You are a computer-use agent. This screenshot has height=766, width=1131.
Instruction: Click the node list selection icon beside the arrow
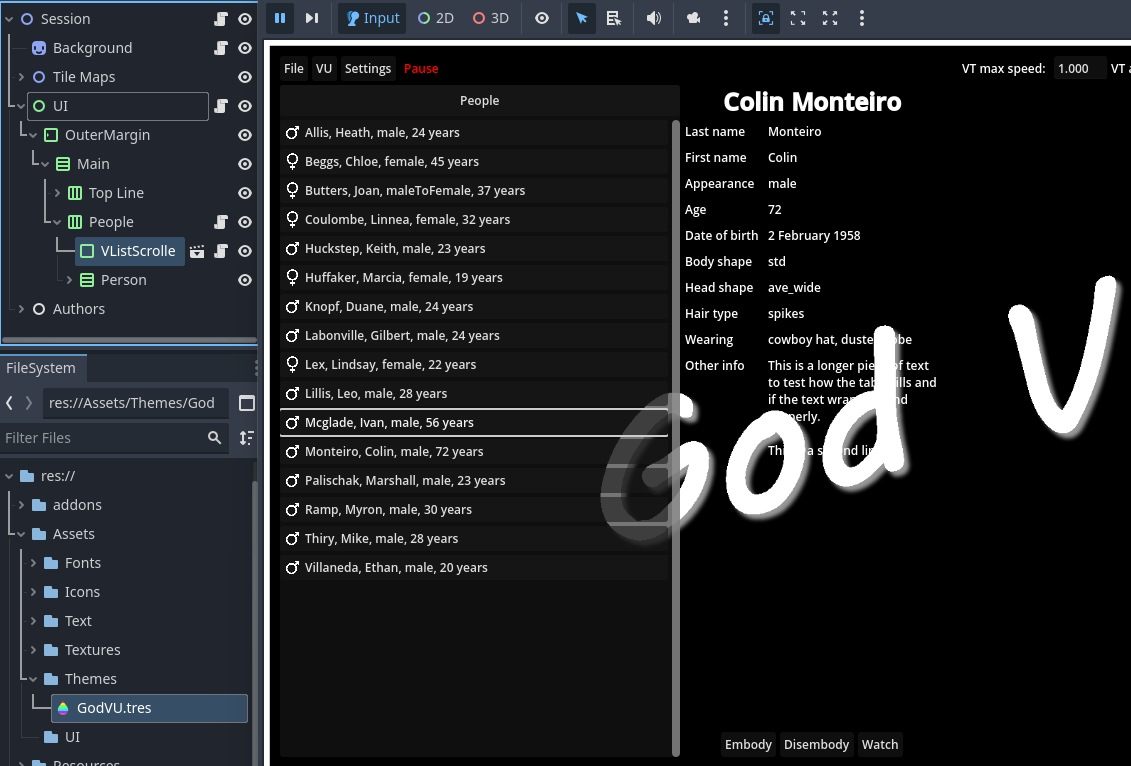[x=614, y=18]
